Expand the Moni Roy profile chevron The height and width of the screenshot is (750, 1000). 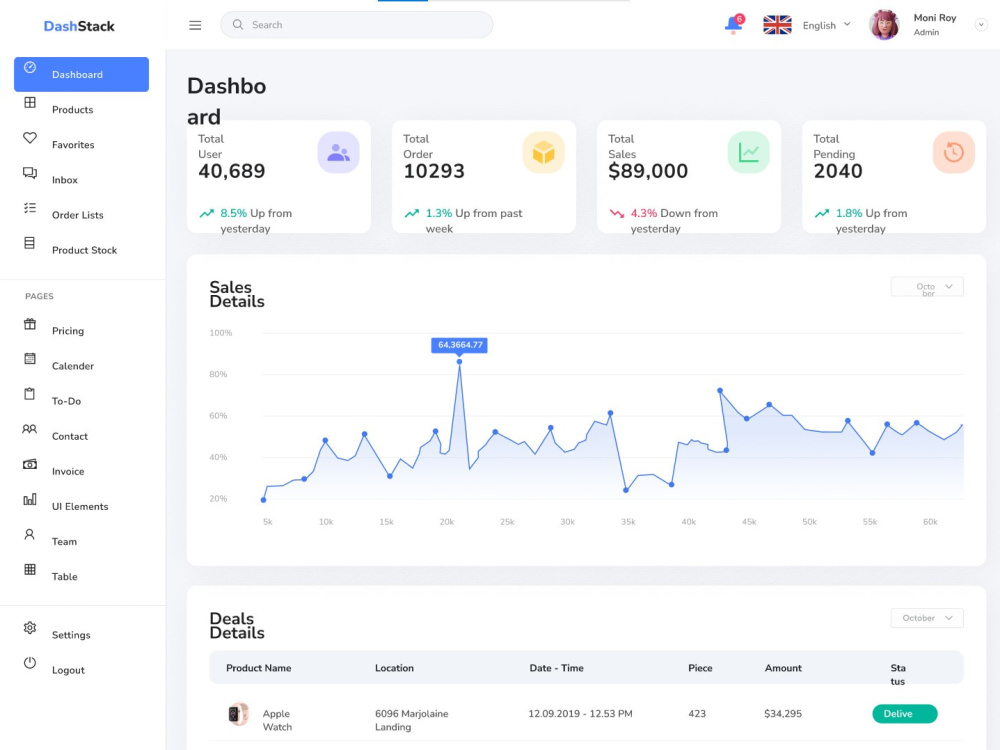981,25
